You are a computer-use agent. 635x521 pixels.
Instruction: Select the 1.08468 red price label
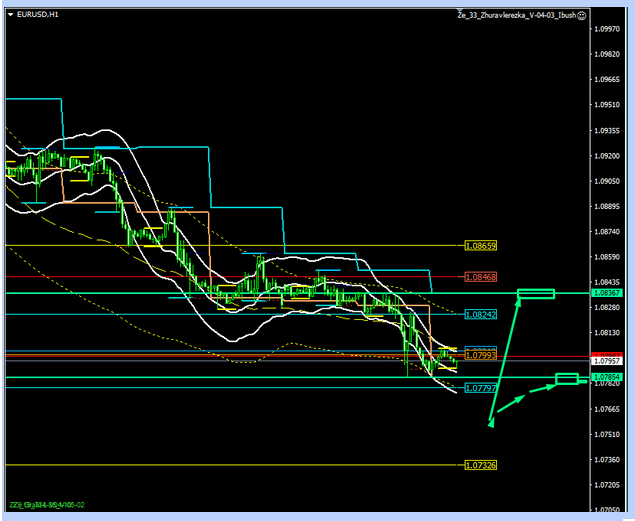pos(481,276)
